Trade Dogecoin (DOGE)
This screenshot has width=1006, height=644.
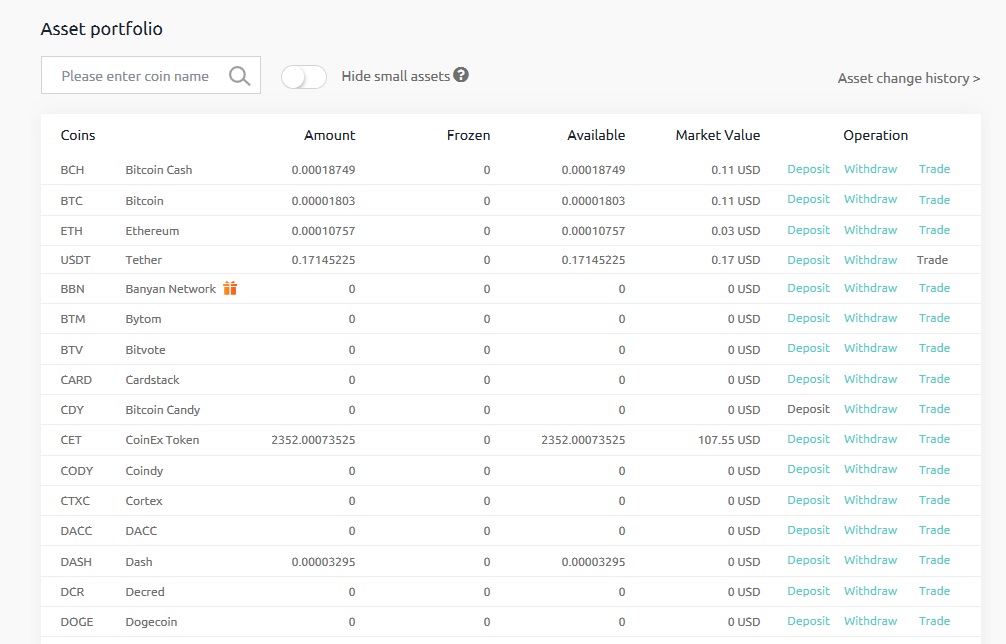934,621
